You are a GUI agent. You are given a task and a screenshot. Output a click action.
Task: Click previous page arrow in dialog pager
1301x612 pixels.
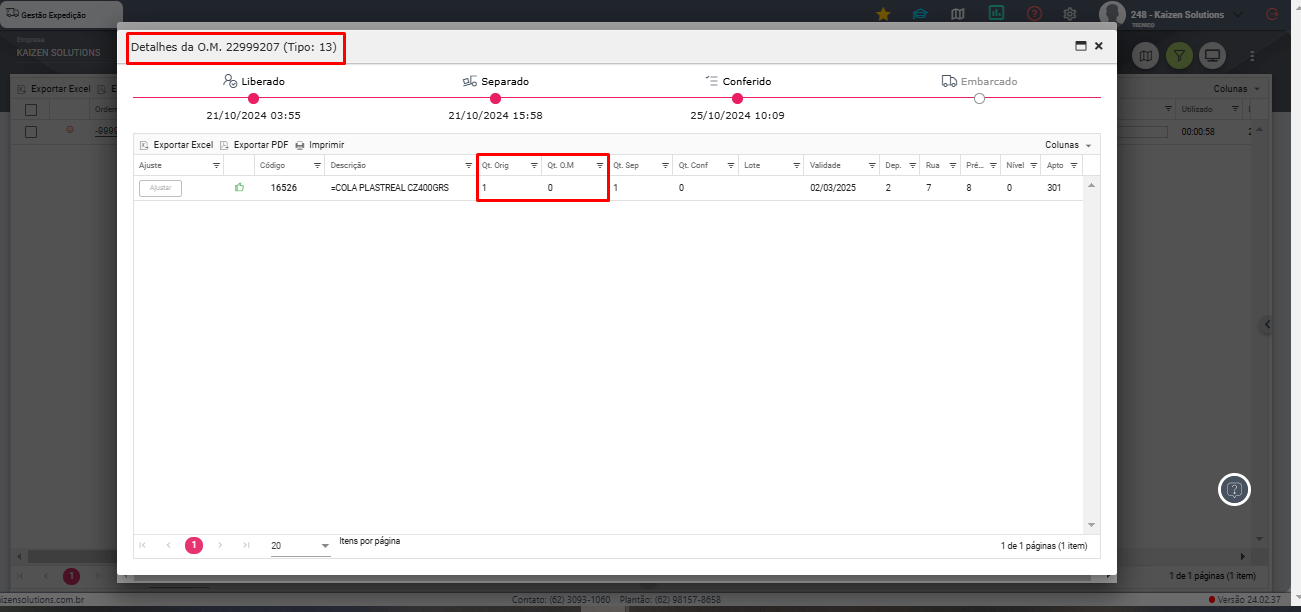pyautogui.click(x=168, y=545)
